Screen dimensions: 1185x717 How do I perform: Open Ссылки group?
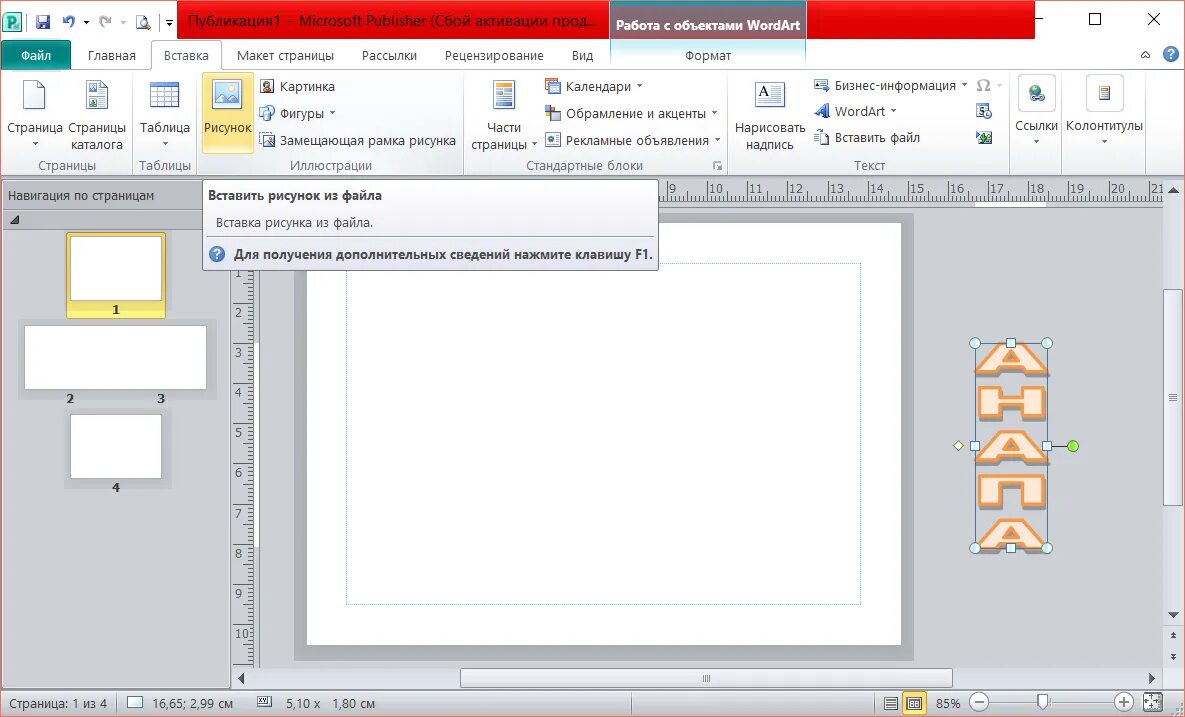tap(1036, 112)
